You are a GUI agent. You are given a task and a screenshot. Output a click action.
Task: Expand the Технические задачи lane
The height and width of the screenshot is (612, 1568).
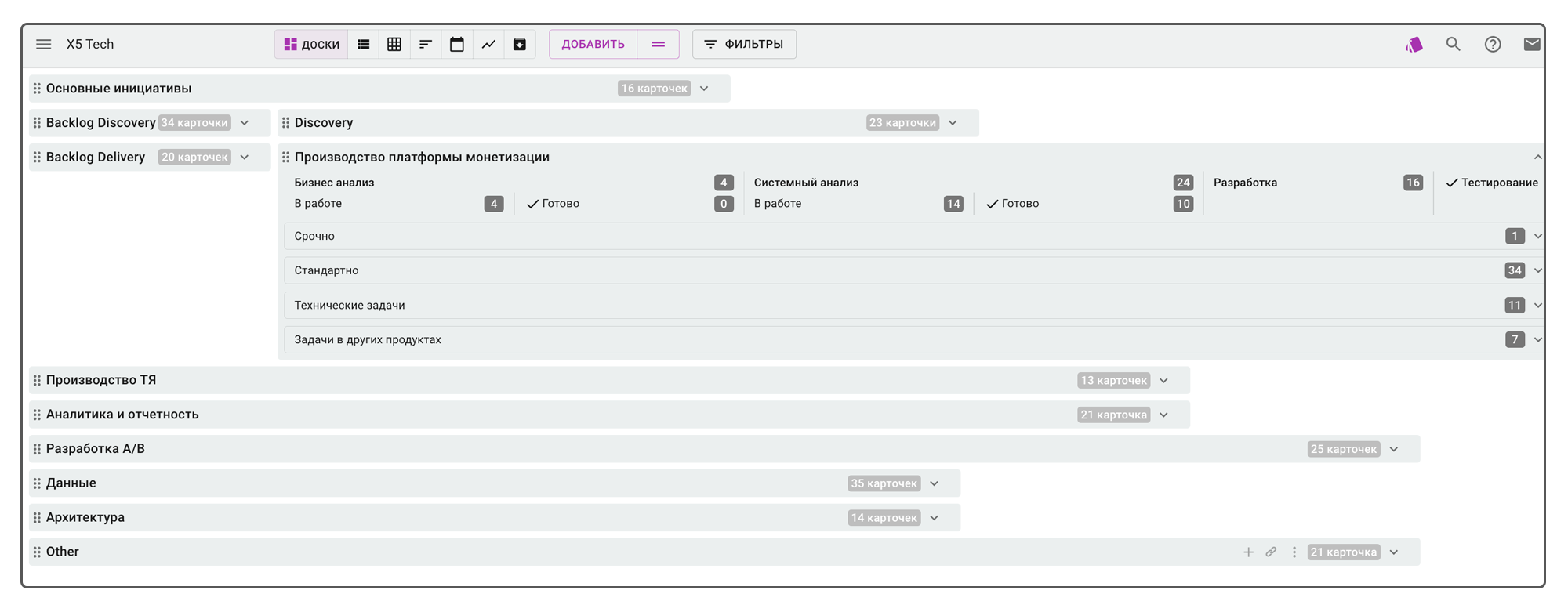[x=1537, y=306]
